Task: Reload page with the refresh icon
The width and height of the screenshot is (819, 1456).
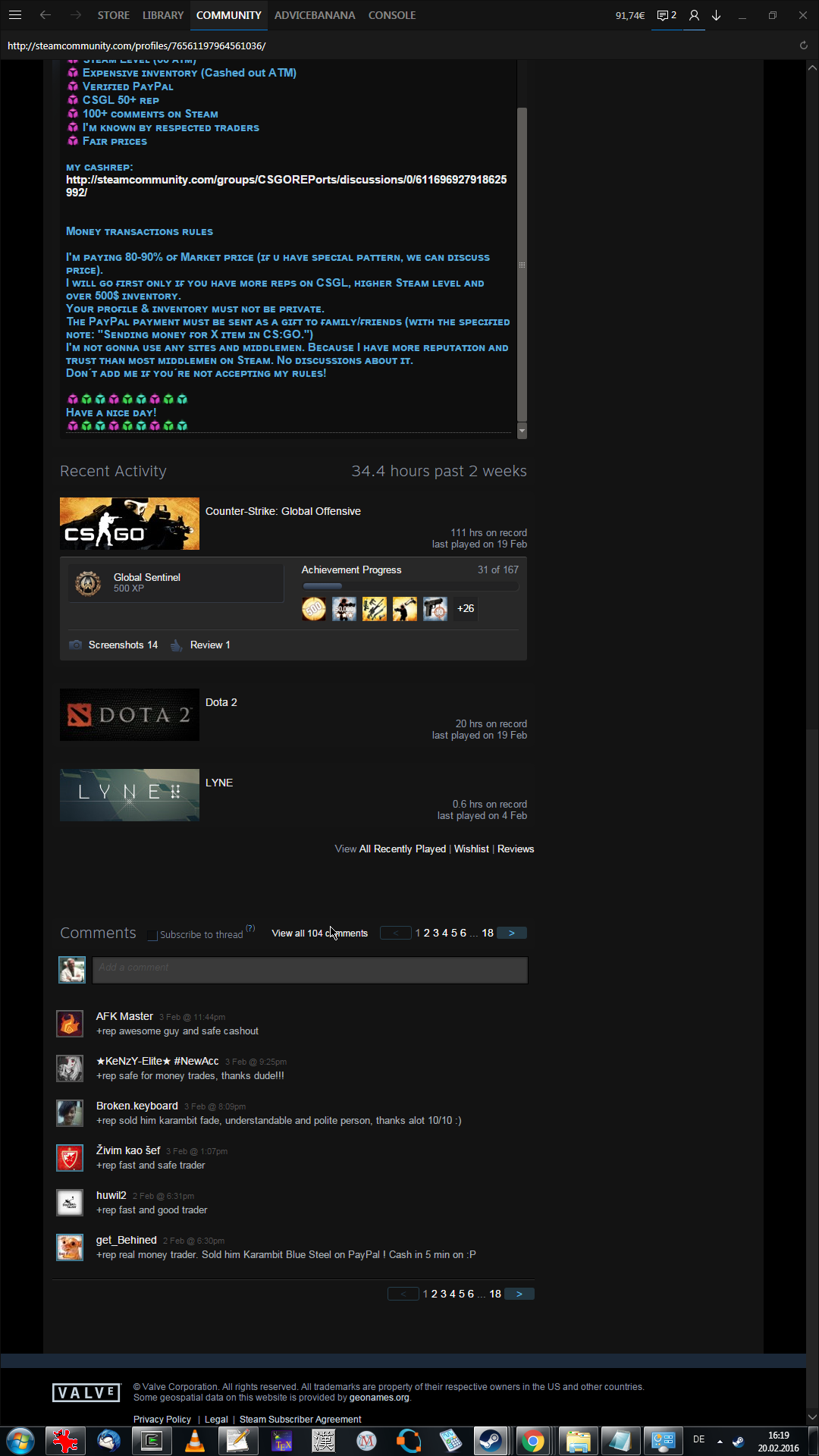Action: click(804, 45)
